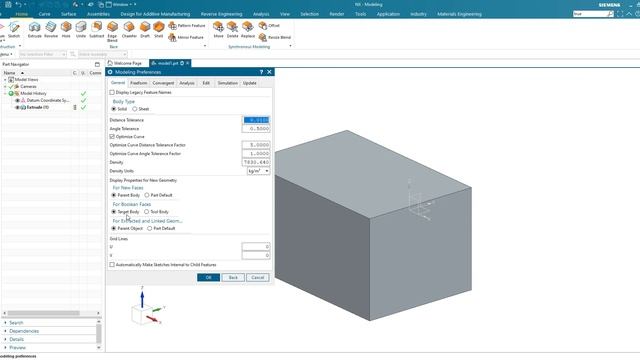
Task: Click the Part Navigator panel pin icon
Action: [x=97, y=64]
